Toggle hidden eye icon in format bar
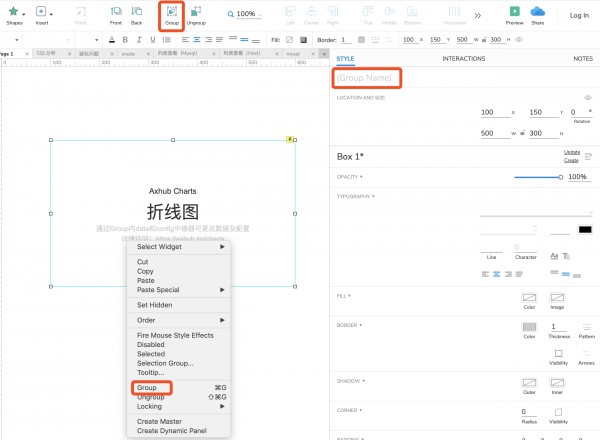This screenshot has width=600, height=440. coord(519,39)
